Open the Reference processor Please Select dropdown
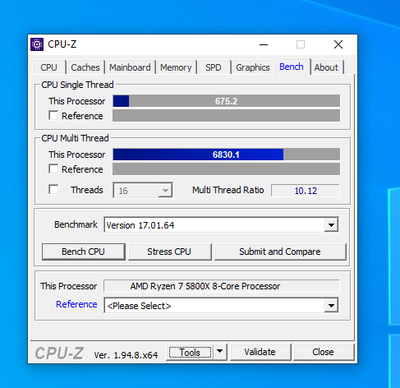400x388 pixels. (331, 305)
